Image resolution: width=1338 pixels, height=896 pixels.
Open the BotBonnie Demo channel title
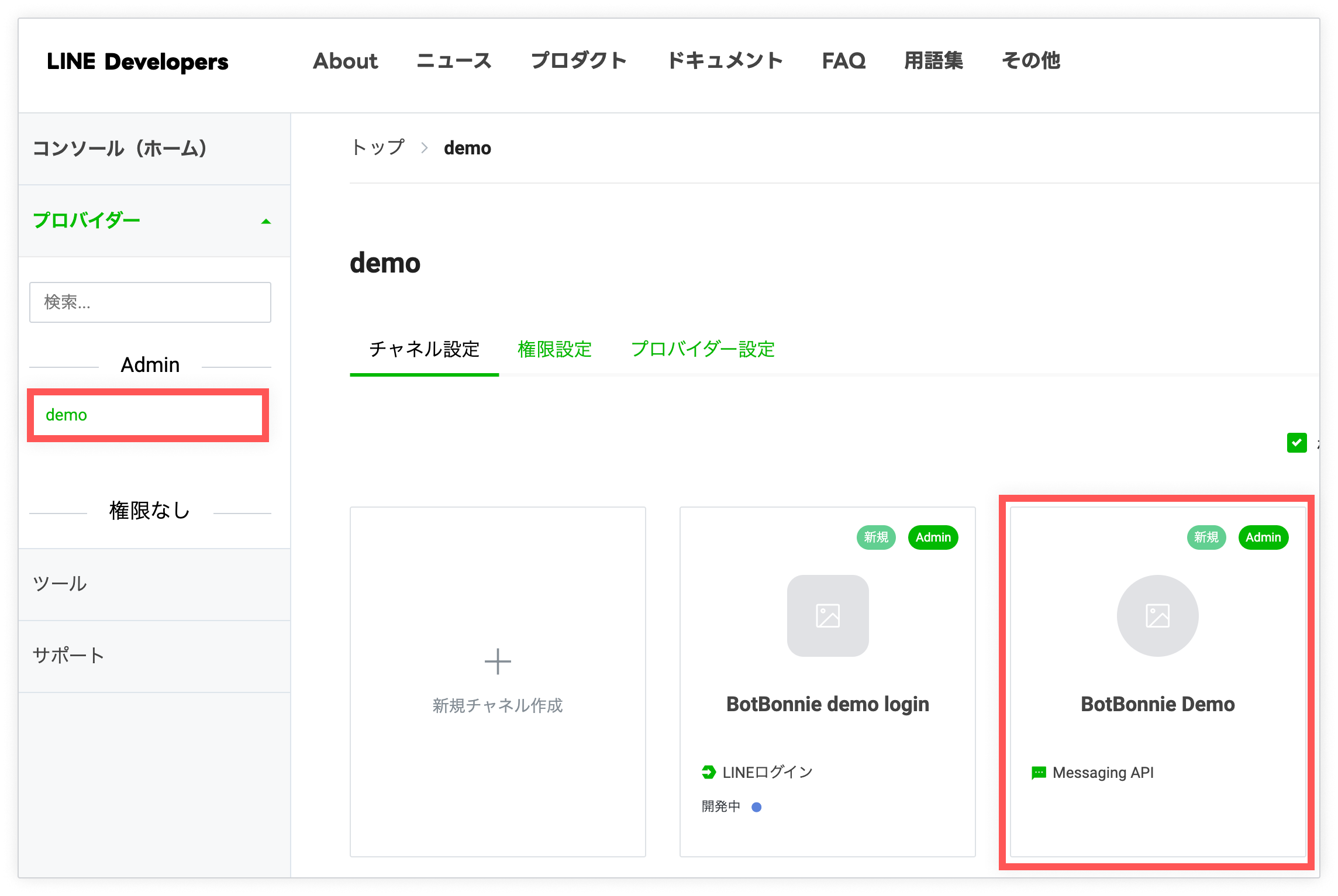point(1157,704)
